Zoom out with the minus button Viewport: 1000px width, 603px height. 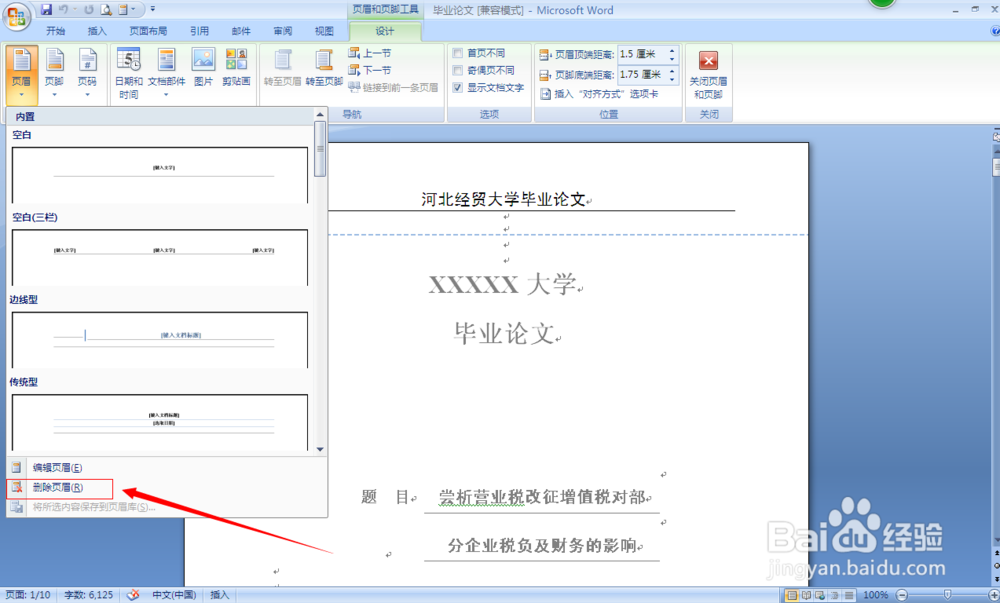(902, 595)
